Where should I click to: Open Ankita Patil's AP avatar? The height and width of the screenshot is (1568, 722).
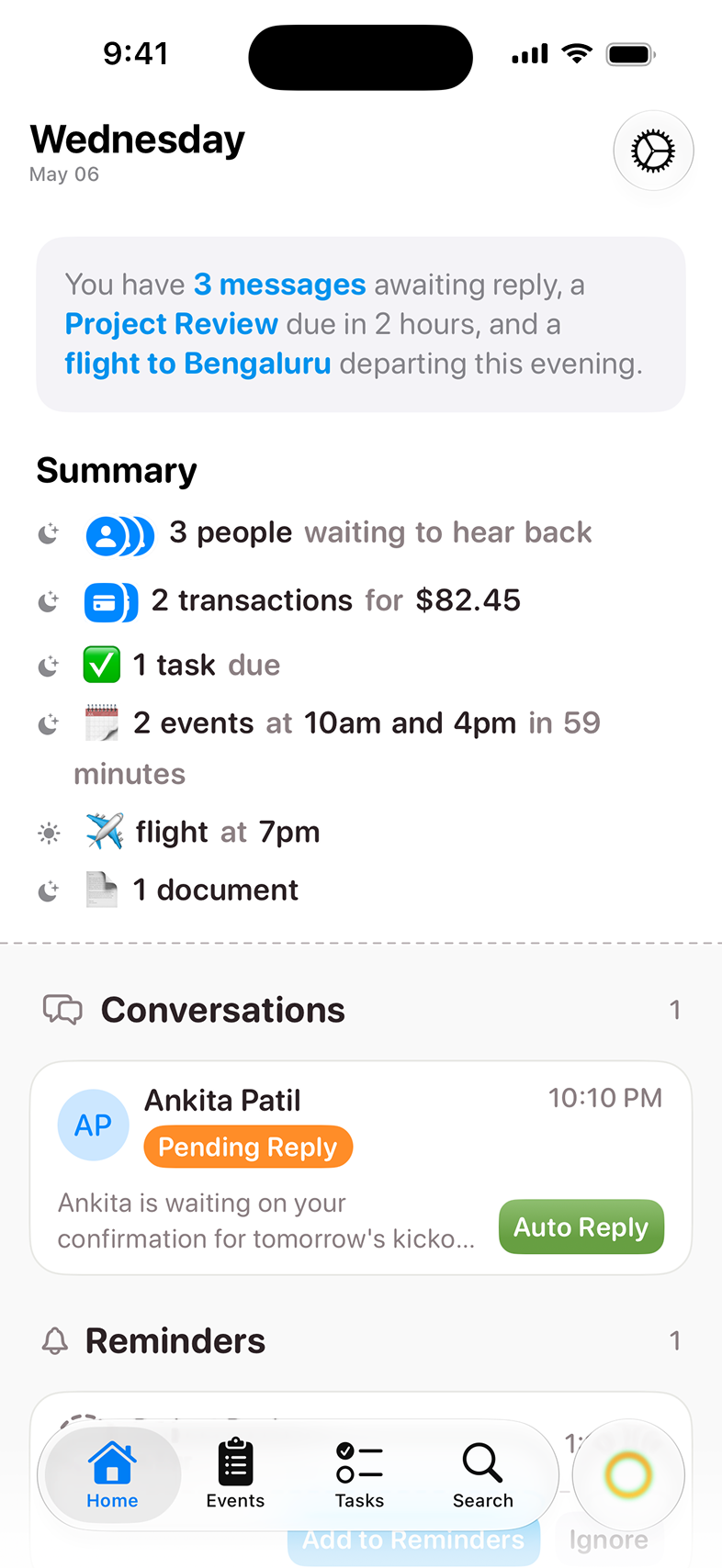[x=93, y=1125]
